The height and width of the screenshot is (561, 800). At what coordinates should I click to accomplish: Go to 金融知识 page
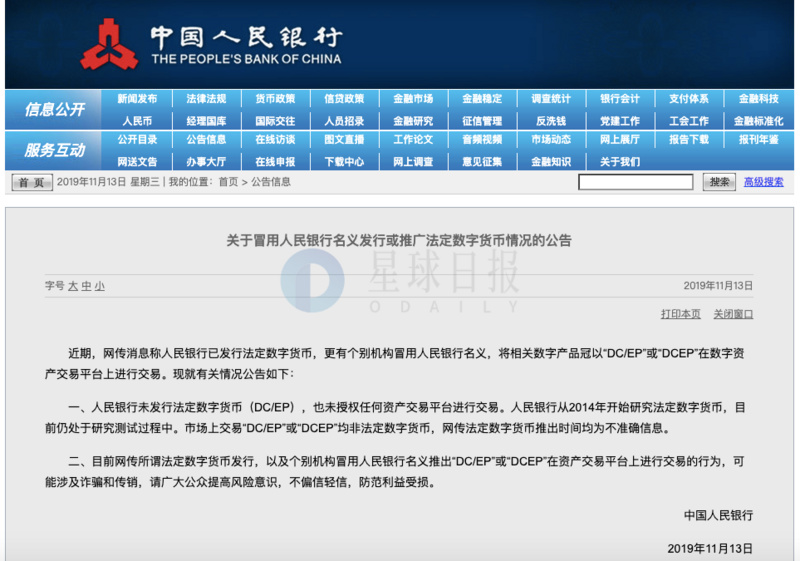551,162
